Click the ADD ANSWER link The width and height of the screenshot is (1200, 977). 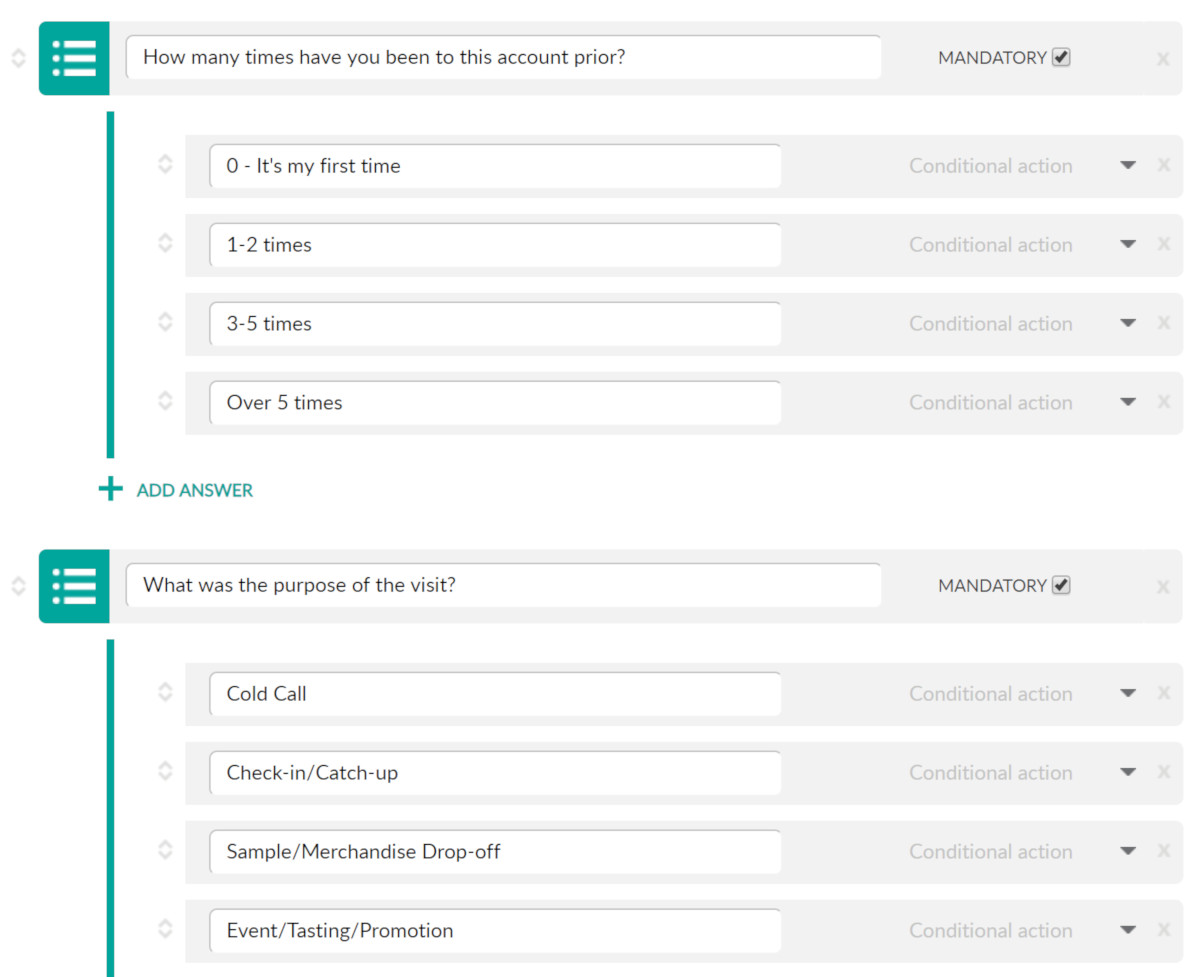point(195,490)
